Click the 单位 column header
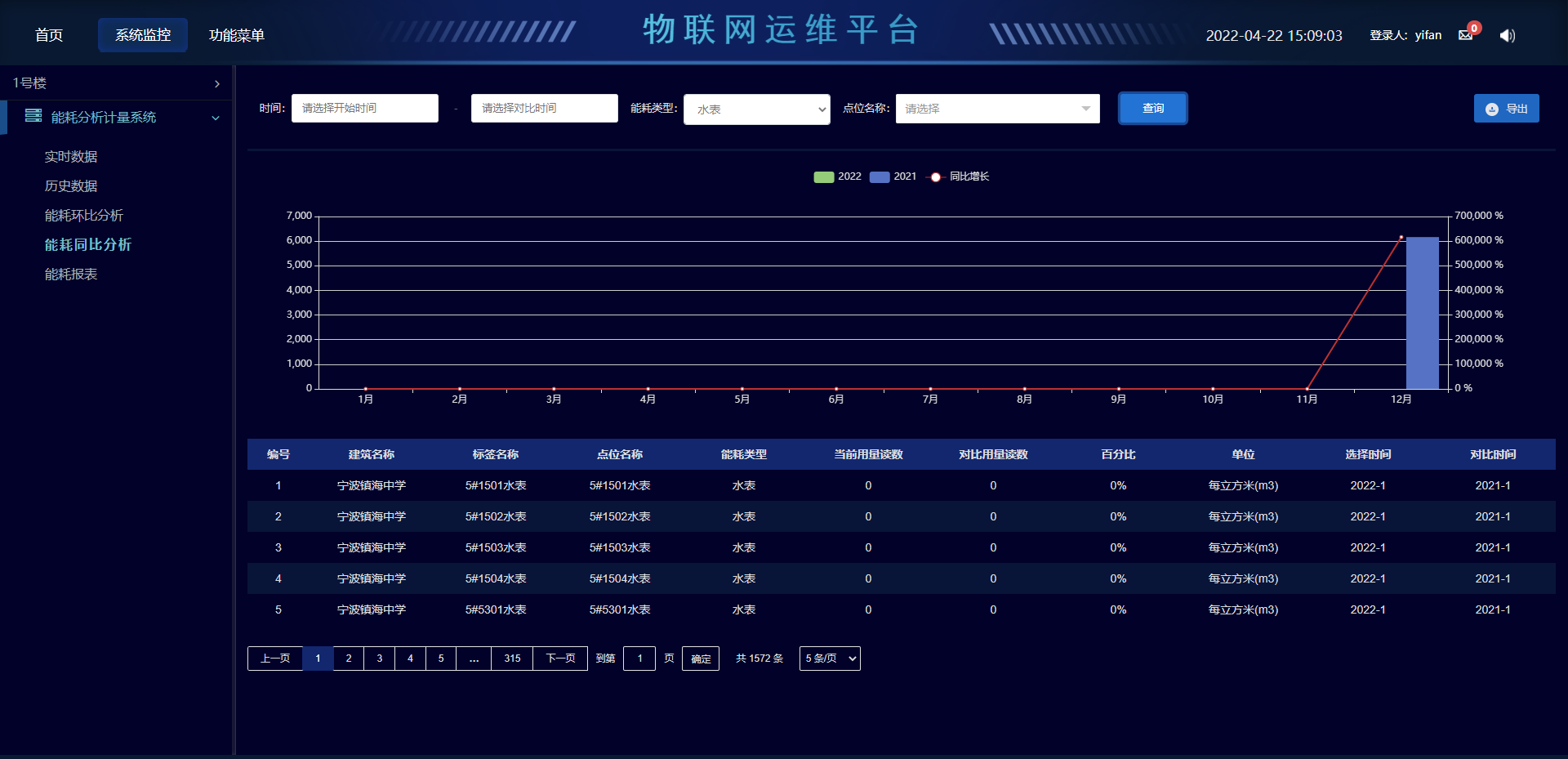This screenshot has height=759, width=1568. pyautogui.click(x=1243, y=454)
